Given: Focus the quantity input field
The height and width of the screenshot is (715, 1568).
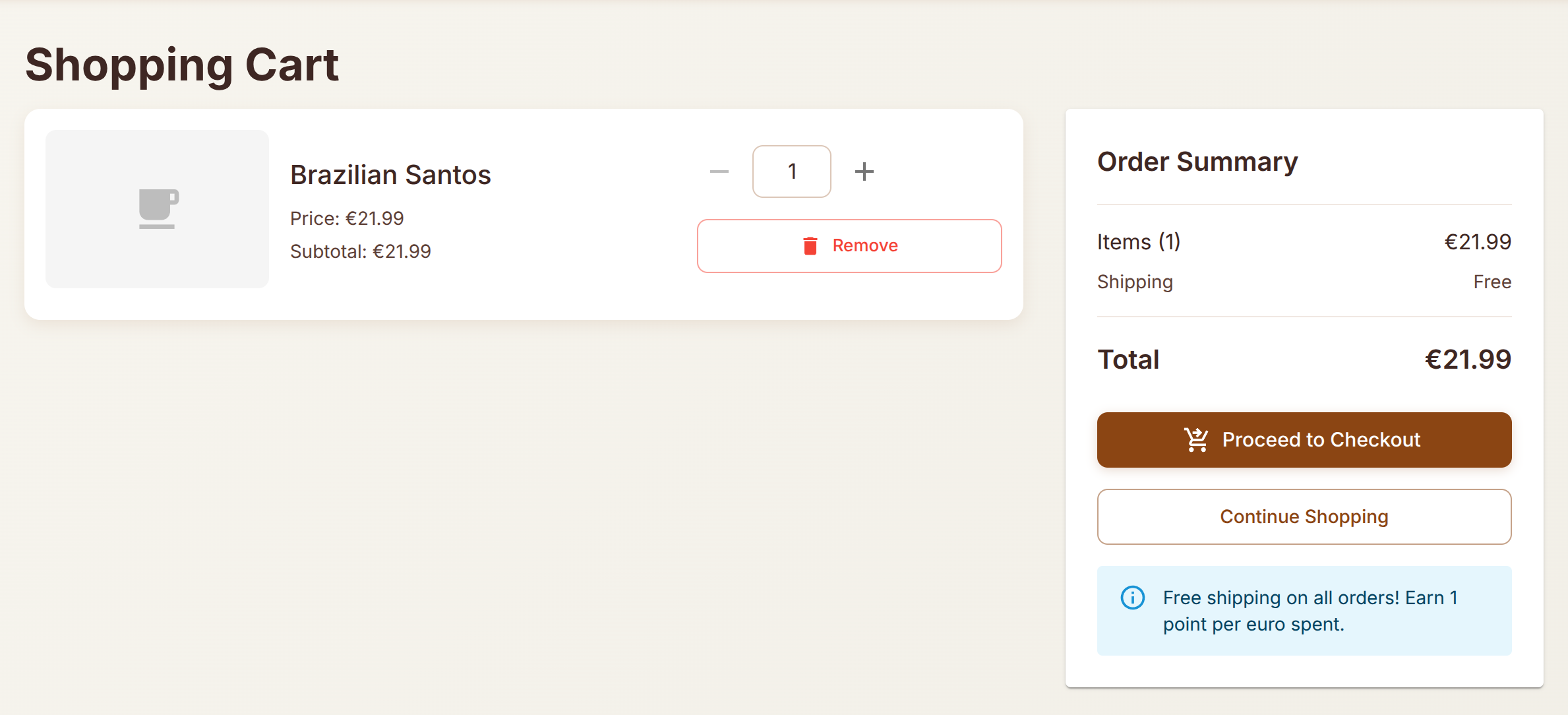Looking at the screenshot, I should [x=791, y=171].
